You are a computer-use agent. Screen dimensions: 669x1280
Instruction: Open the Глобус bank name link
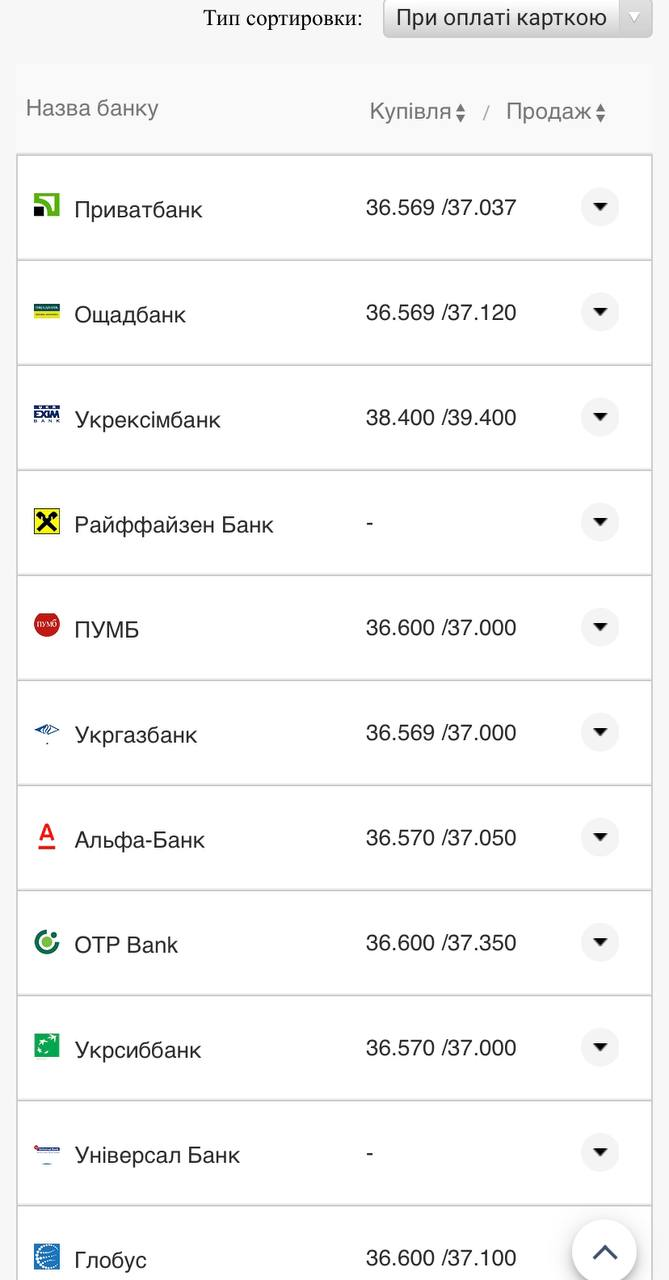(110, 1260)
